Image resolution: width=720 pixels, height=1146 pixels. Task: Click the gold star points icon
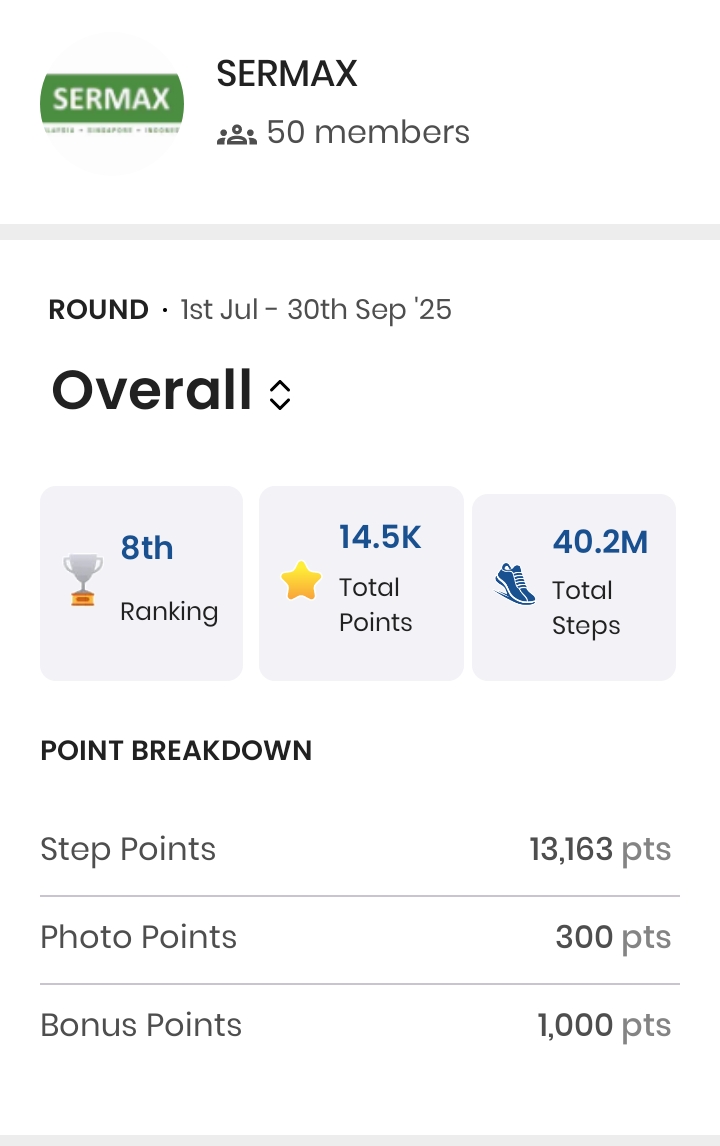[x=301, y=580]
